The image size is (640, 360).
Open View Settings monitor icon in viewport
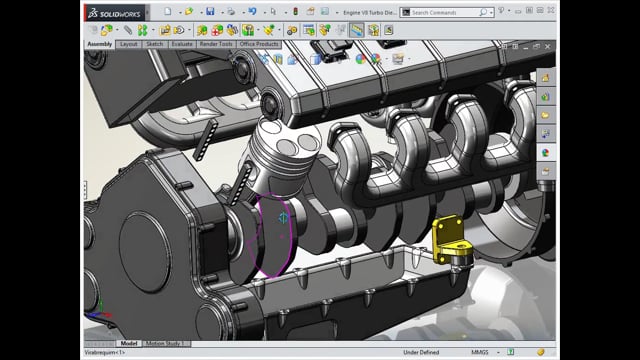point(398,59)
